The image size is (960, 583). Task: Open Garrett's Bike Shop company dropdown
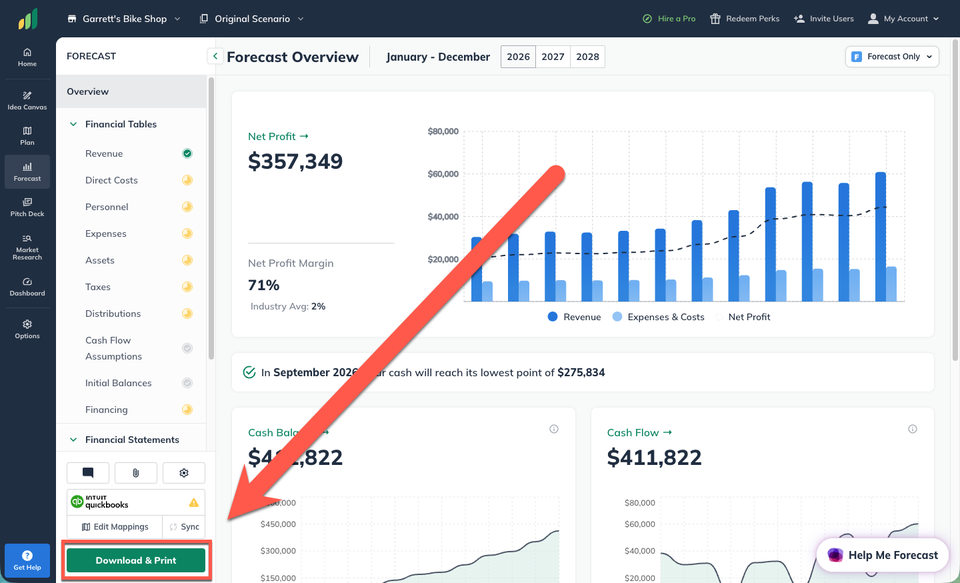124,19
